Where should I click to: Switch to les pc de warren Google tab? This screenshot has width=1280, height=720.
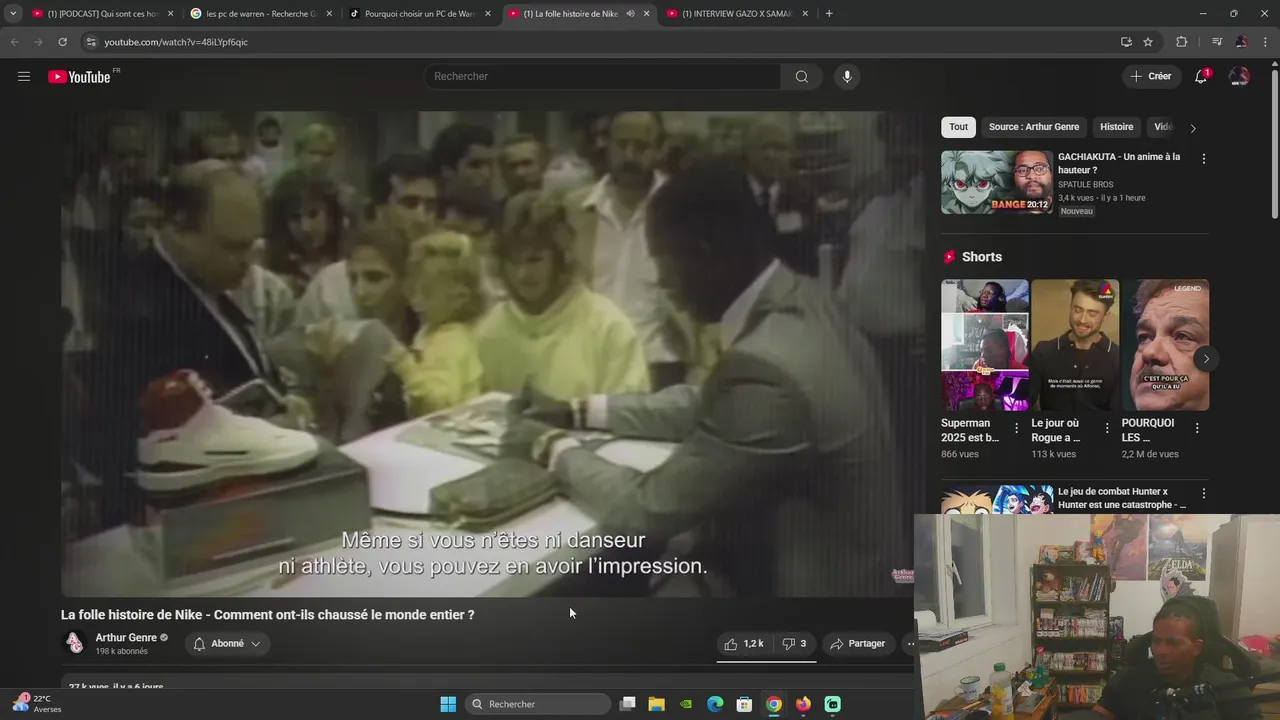[x=260, y=14]
